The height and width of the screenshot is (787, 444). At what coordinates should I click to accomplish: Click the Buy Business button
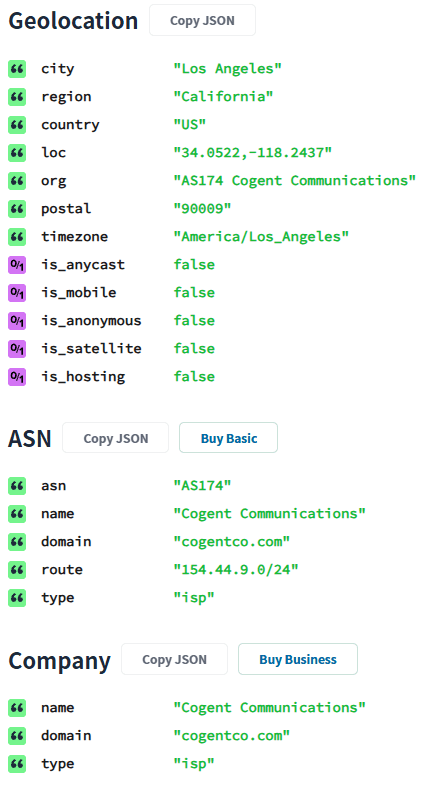[298, 660]
